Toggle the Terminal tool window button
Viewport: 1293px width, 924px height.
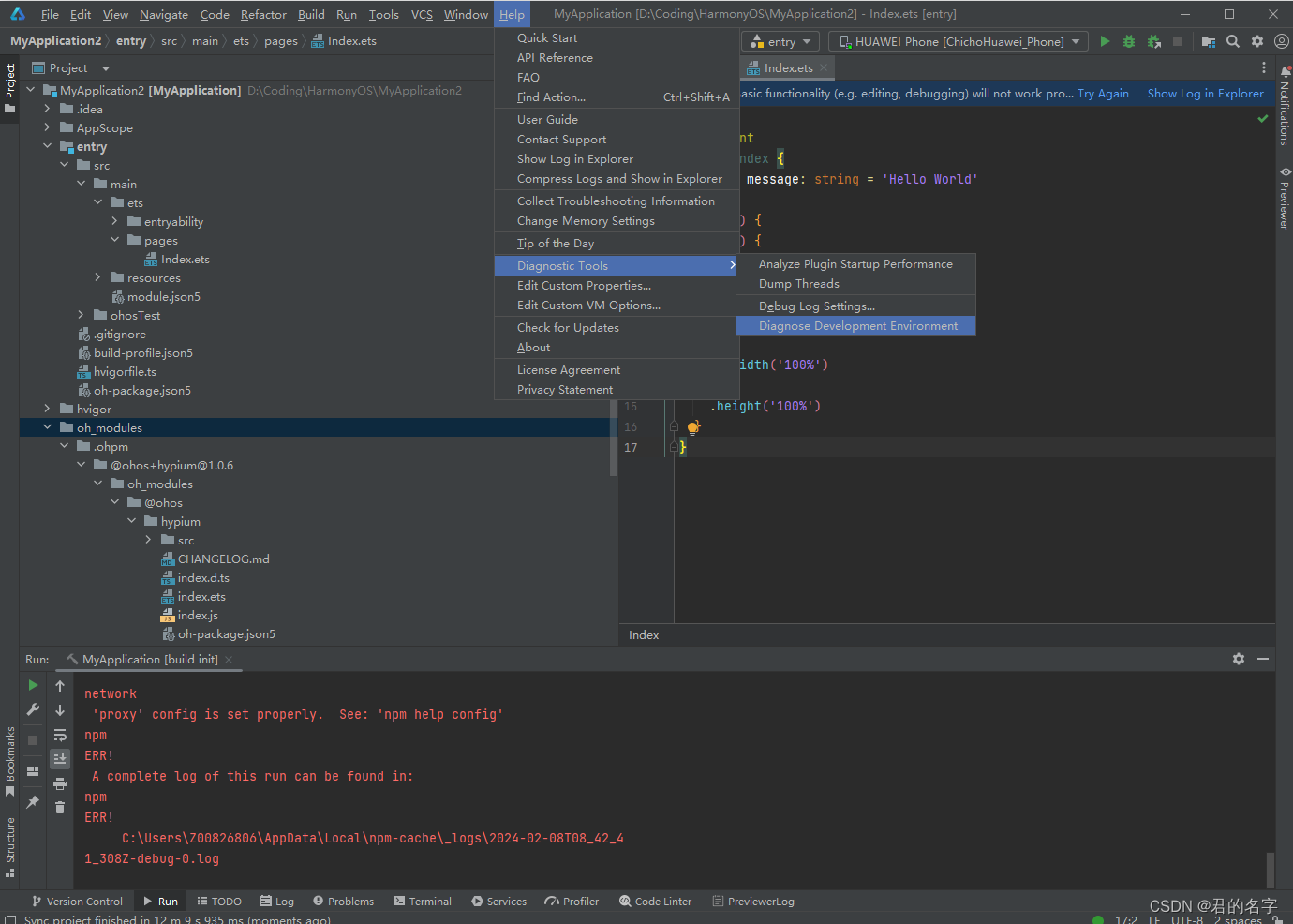[x=423, y=902]
